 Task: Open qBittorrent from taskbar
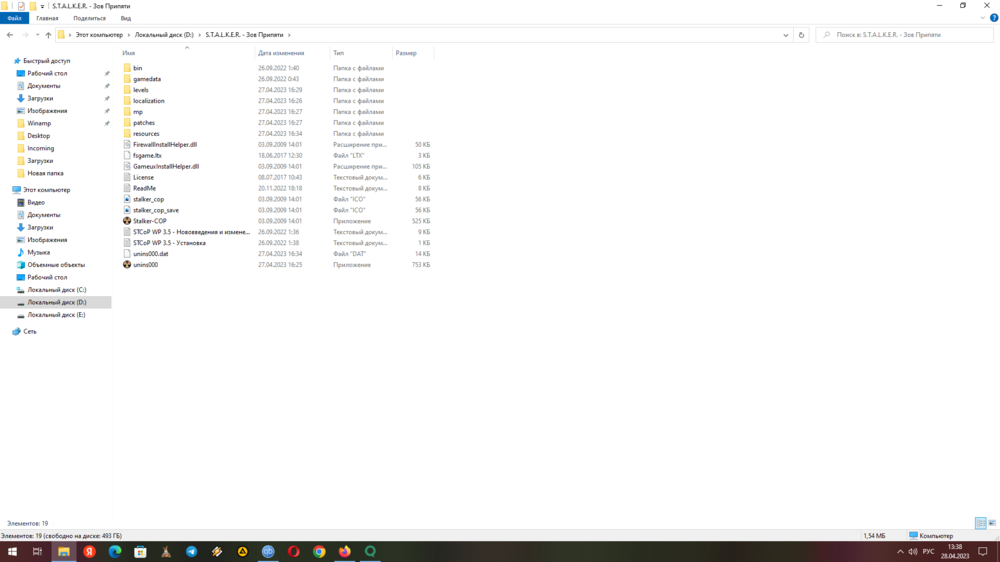[268, 552]
